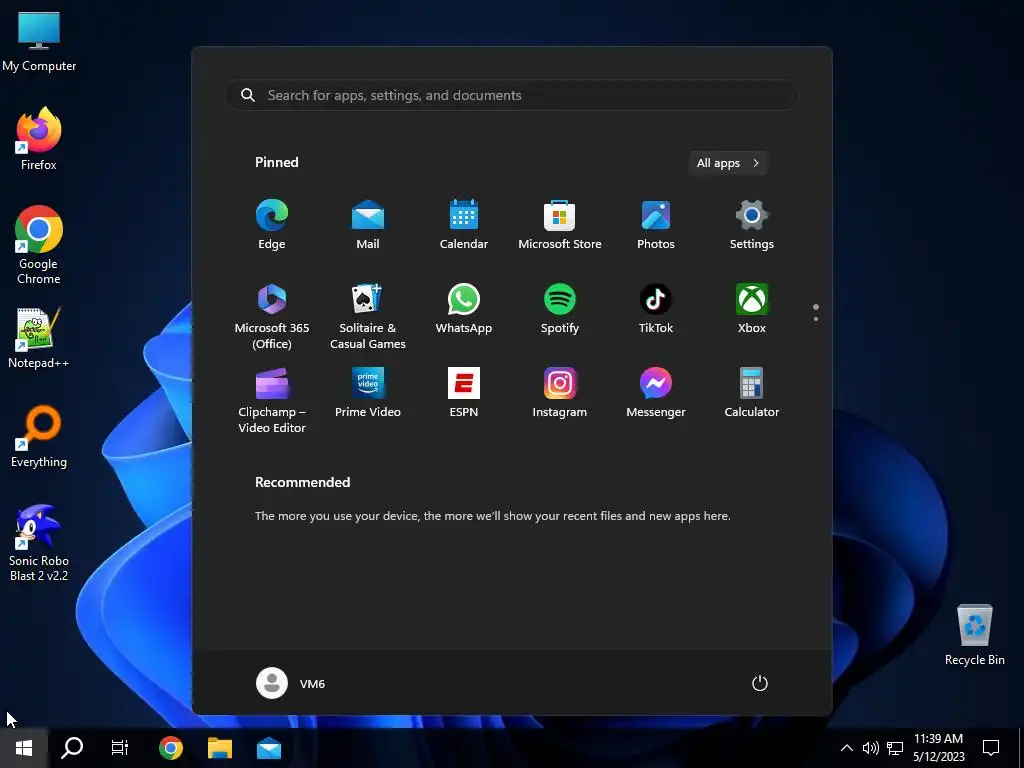Viewport: 1024px width, 768px height.
Task: Launch Instagram from pinned apps
Action: pyautogui.click(x=560, y=392)
